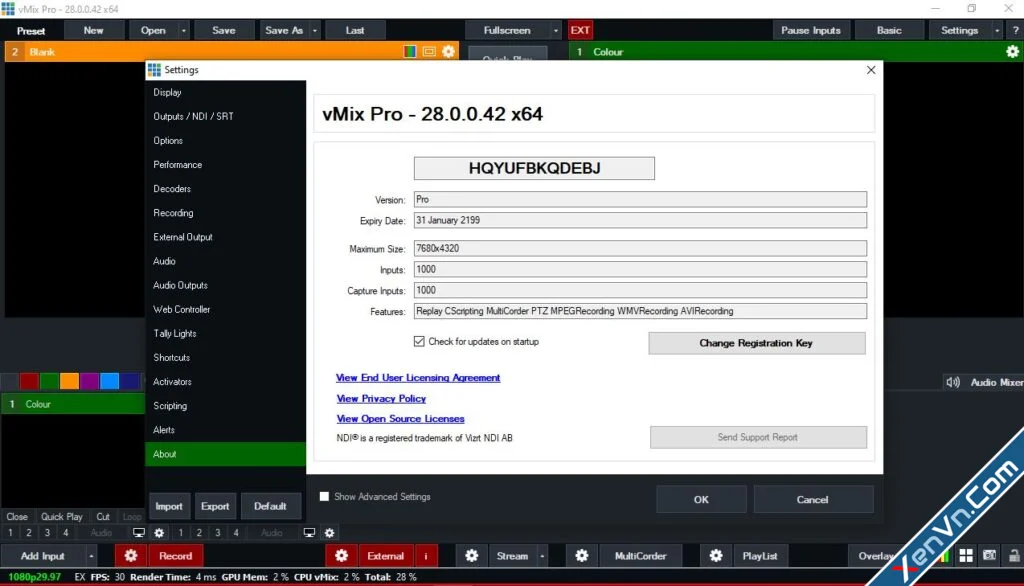Select the orange colour category swatch
Image resolution: width=1024 pixels, height=586 pixels.
pos(69,382)
